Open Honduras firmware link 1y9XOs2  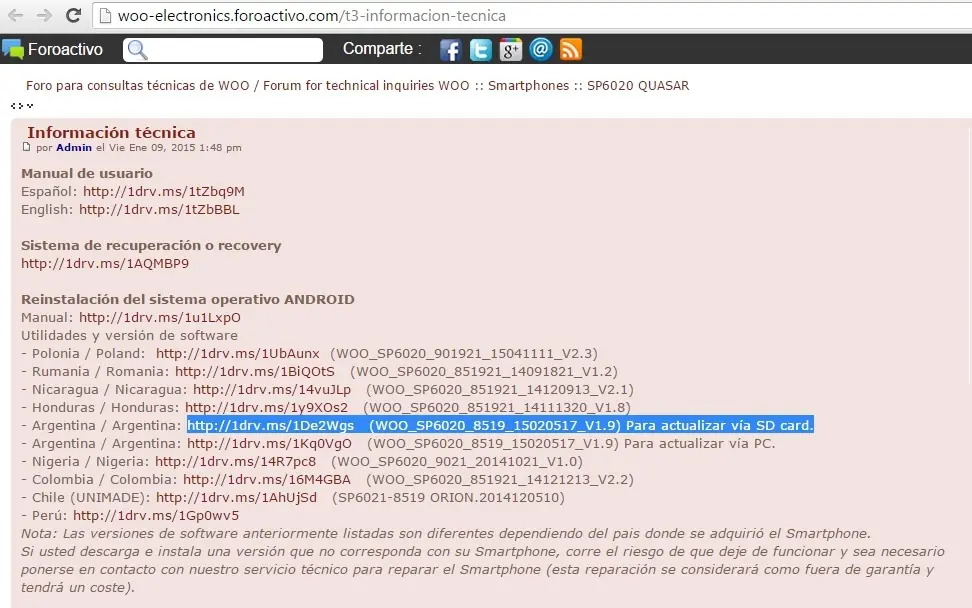click(267, 407)
